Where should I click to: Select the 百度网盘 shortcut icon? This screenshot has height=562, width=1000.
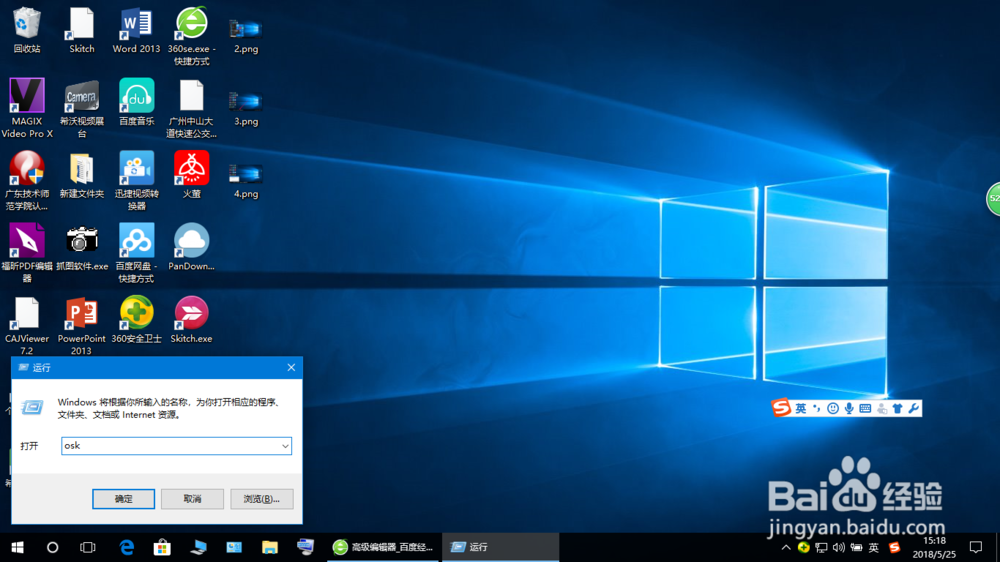tap(136, 241)
